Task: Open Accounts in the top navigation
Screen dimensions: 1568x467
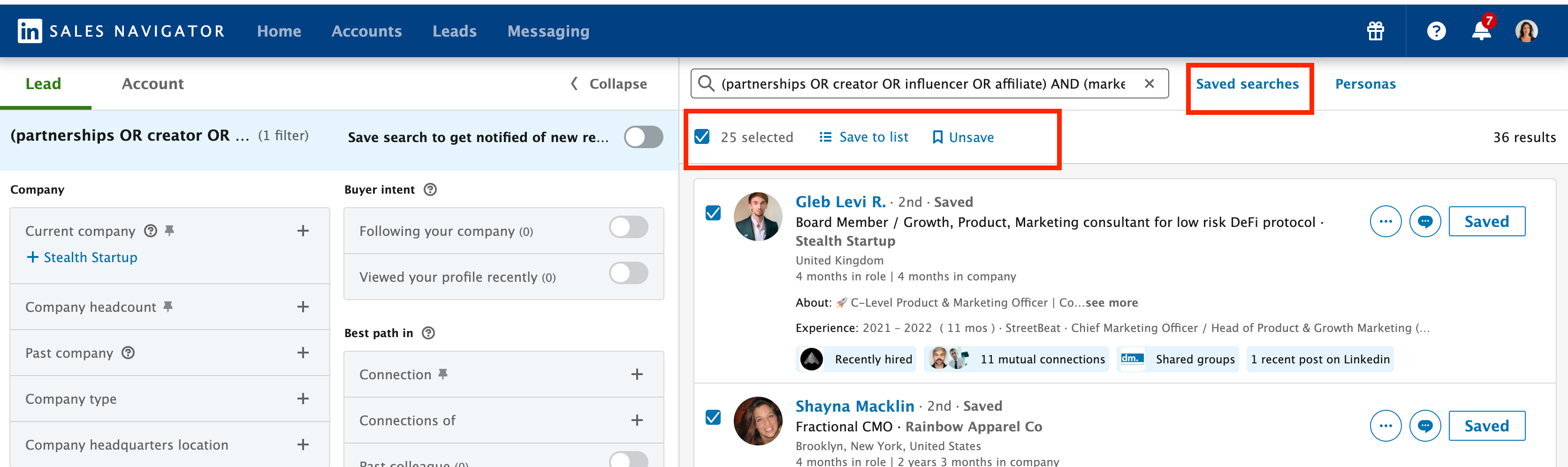Action: [366, 31]
